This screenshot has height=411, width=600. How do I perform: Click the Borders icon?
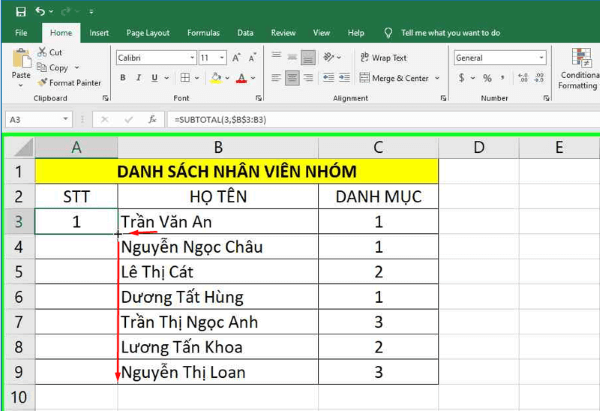click(185, 78)
